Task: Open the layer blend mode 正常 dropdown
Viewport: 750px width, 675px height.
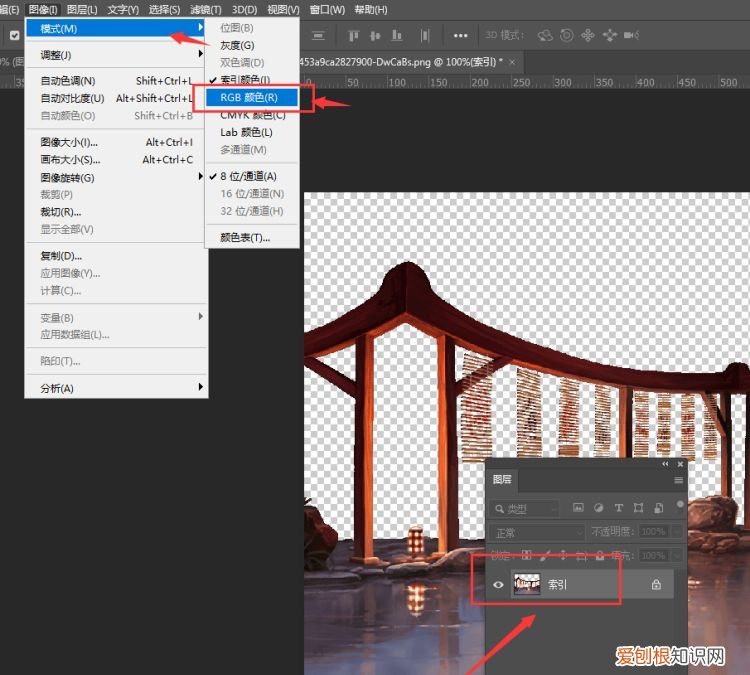Action: pyautogui.click(x=538, y=532)
